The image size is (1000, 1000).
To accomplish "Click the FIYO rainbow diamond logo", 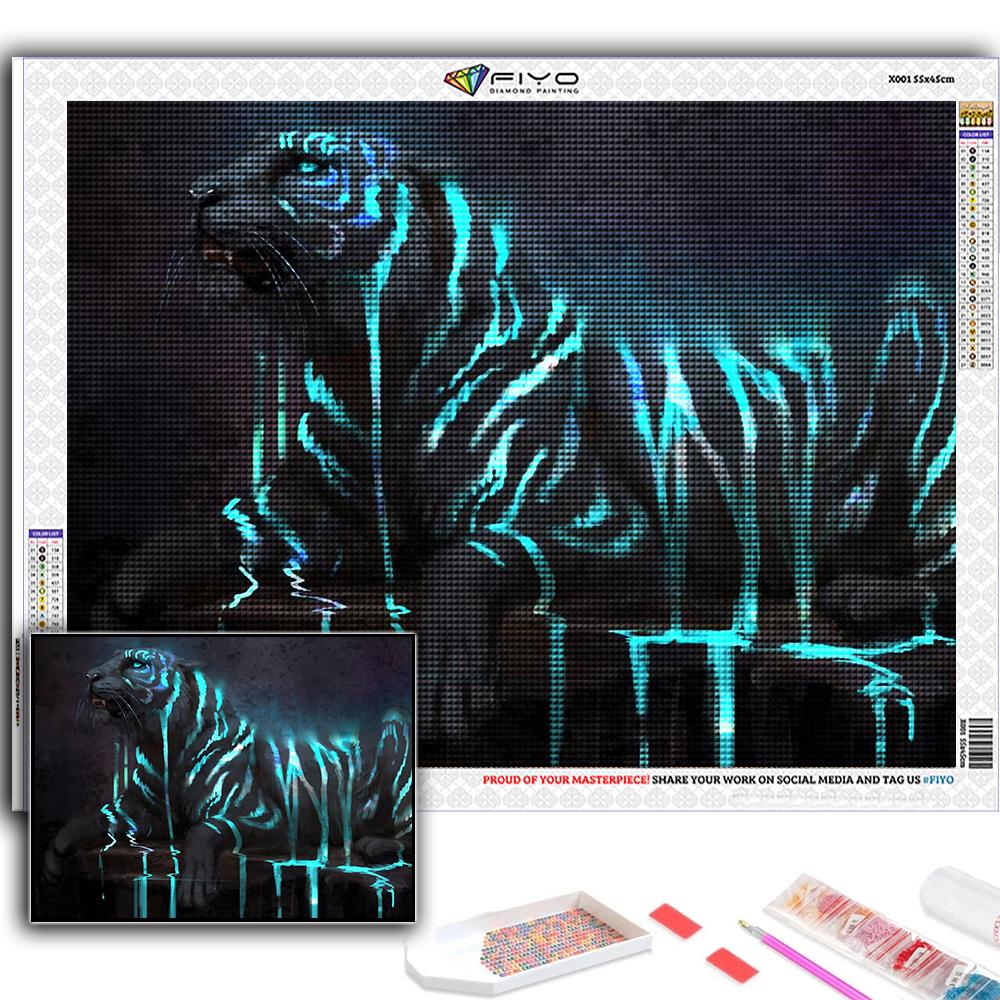I will click(x=465, y=82).
